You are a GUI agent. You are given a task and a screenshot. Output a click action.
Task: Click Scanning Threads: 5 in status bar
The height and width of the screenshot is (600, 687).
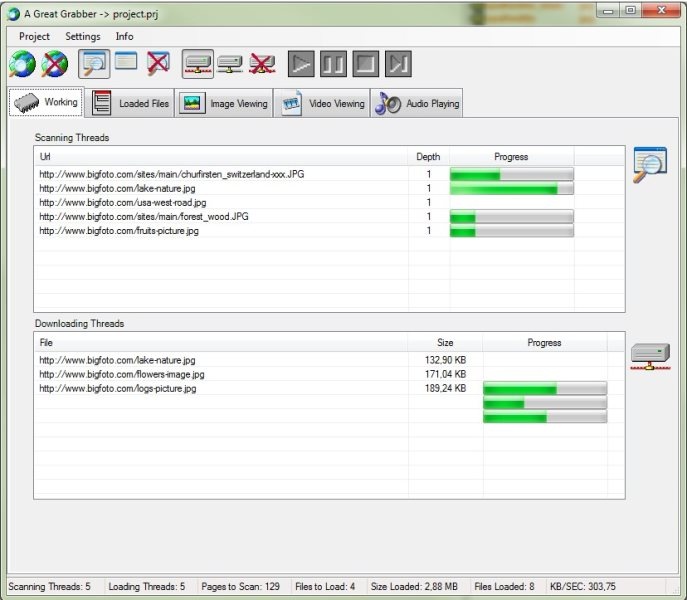50,586
